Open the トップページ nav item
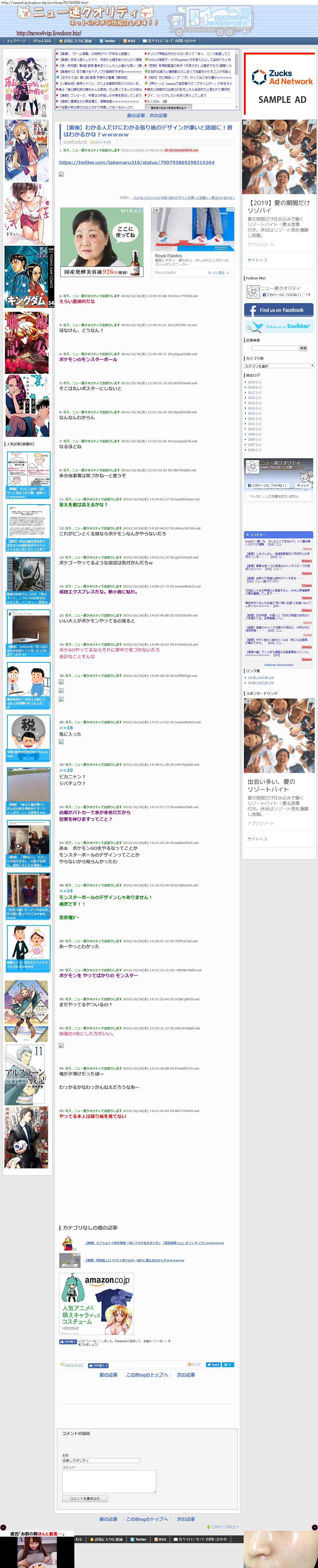The image size is (318, 1568). tap(16, 41)
